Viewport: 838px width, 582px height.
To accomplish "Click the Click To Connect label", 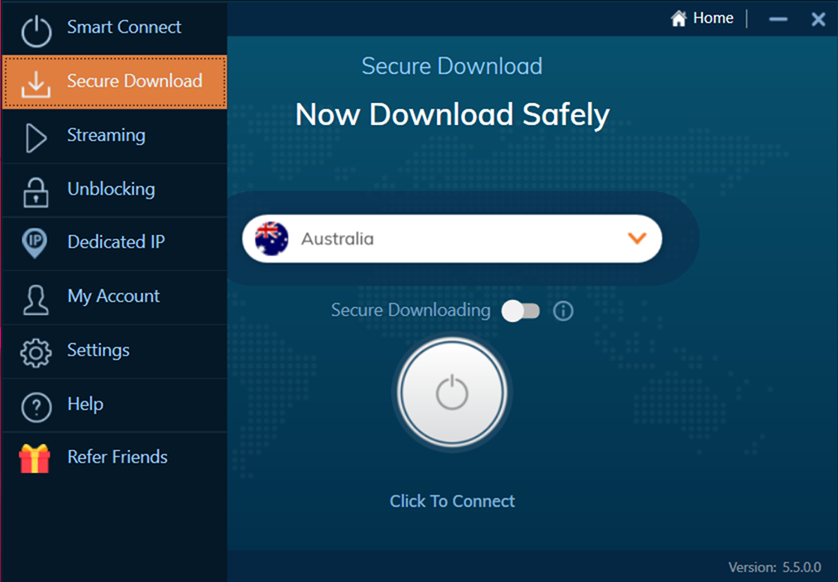I will click(452, 501).
